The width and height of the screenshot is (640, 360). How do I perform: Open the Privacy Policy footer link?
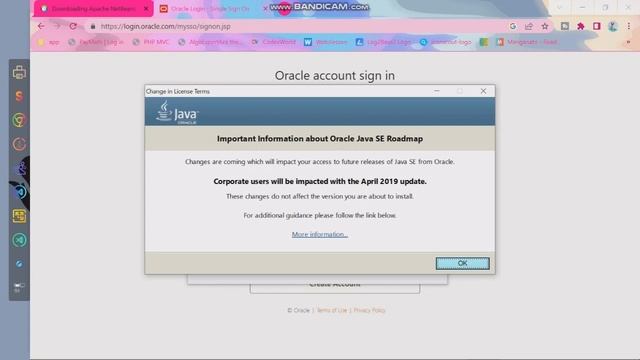369,310
